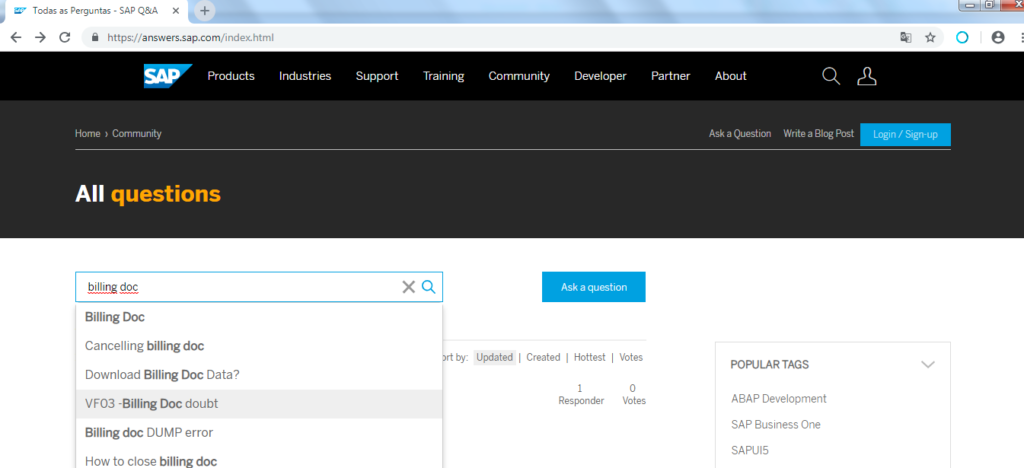Clear the search field with the X icon

pyautogui.click(x=409, y=287)
